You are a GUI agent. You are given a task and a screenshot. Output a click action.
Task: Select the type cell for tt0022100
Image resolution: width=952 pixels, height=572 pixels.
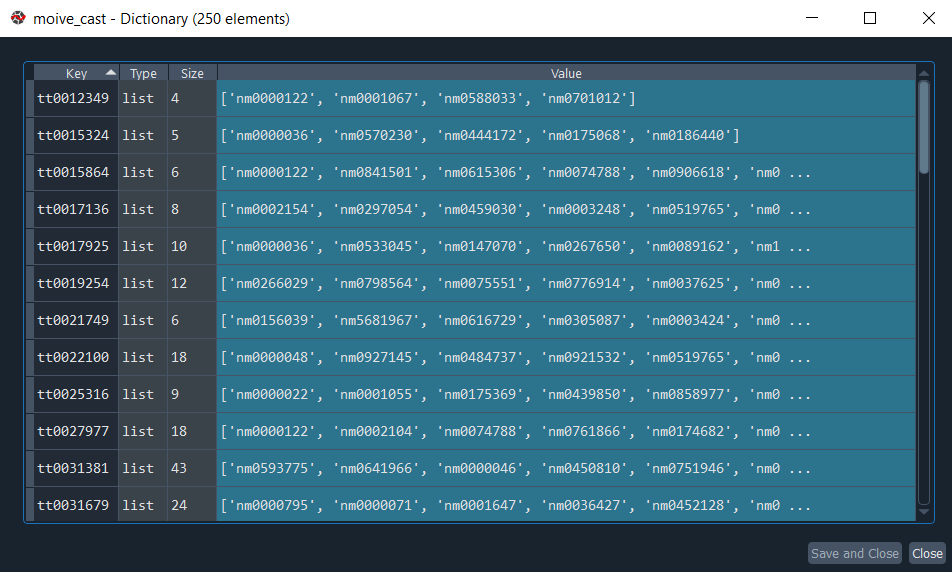click(143, 357)
